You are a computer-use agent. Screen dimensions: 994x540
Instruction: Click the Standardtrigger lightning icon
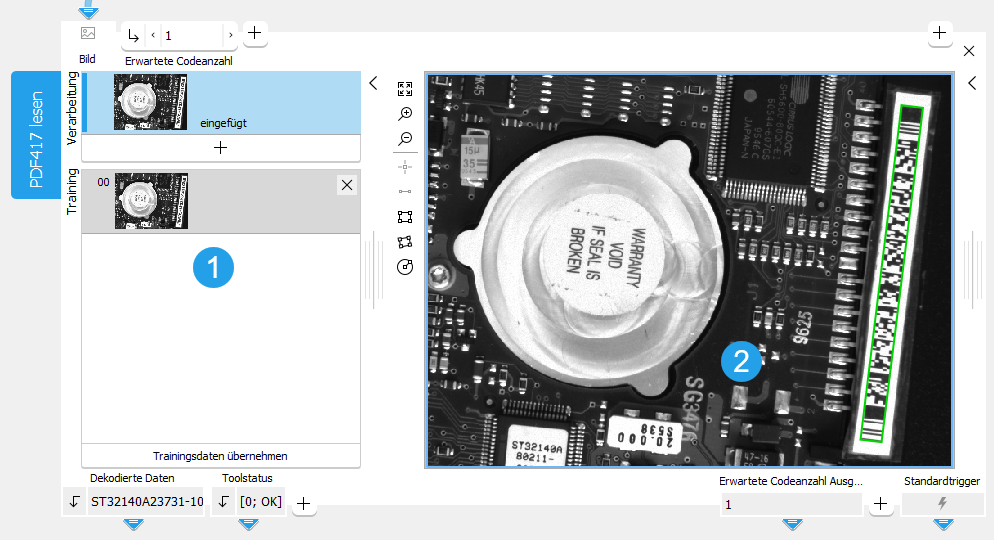[941, 504]
